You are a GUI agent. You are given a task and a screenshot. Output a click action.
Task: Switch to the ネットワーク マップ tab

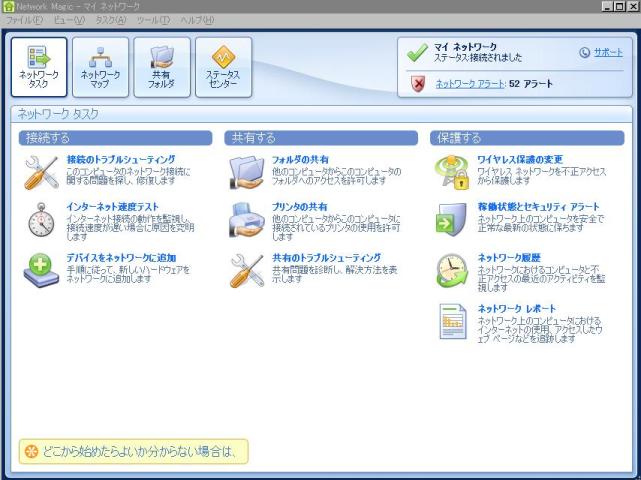(100, 67)
